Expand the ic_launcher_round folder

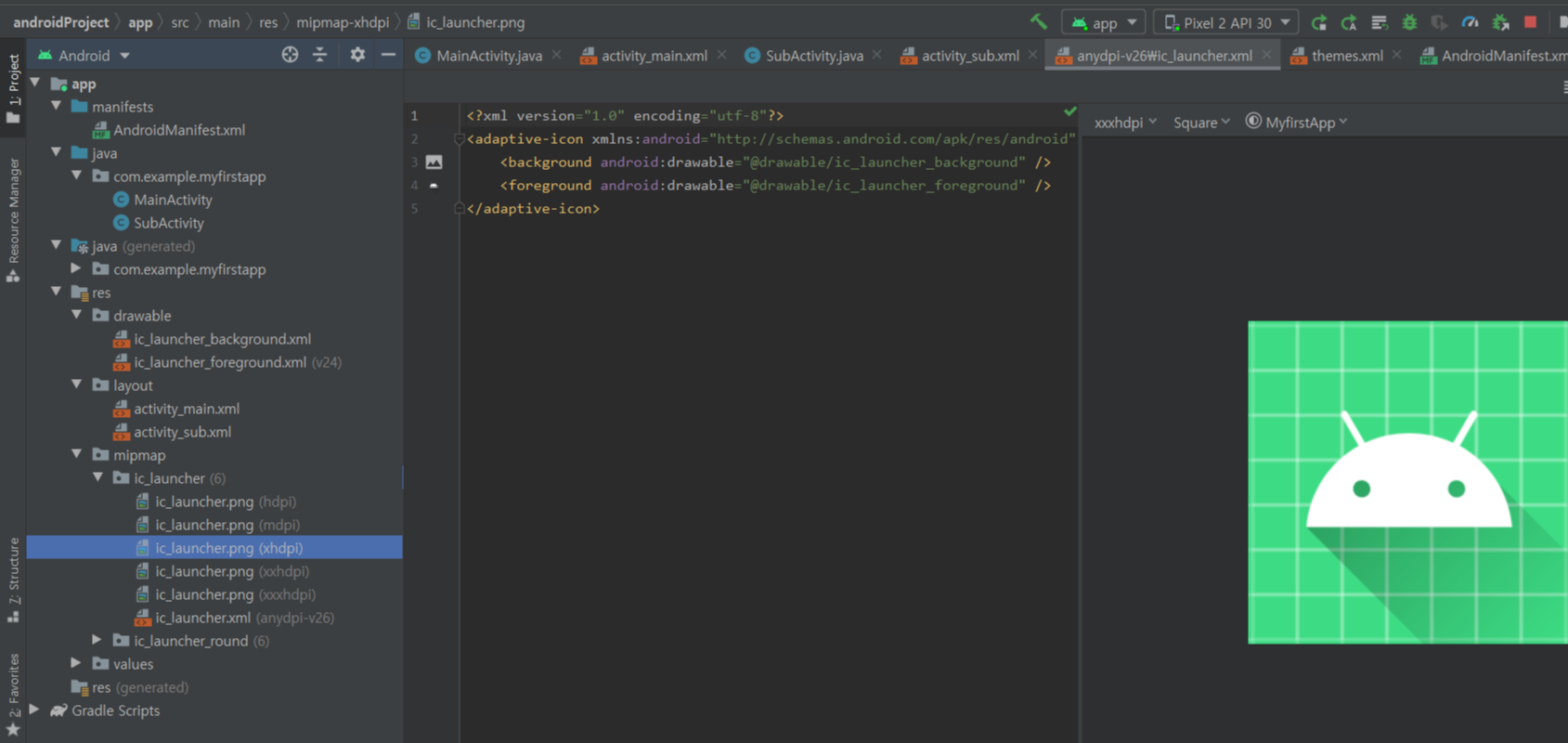coord(97,640)
